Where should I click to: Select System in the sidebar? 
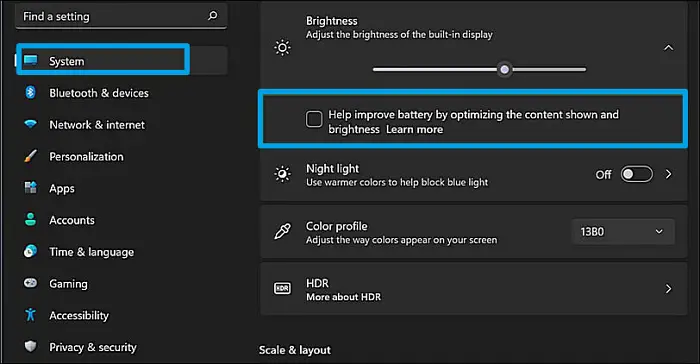pos(121,61)
